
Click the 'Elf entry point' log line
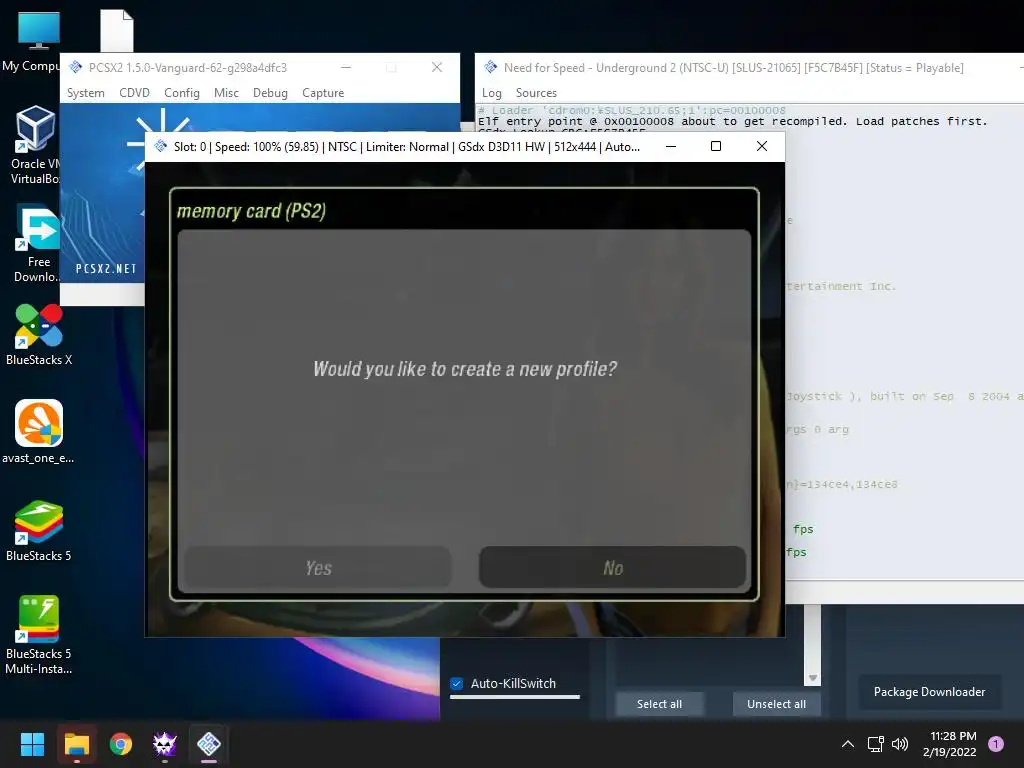coord(732,121)
